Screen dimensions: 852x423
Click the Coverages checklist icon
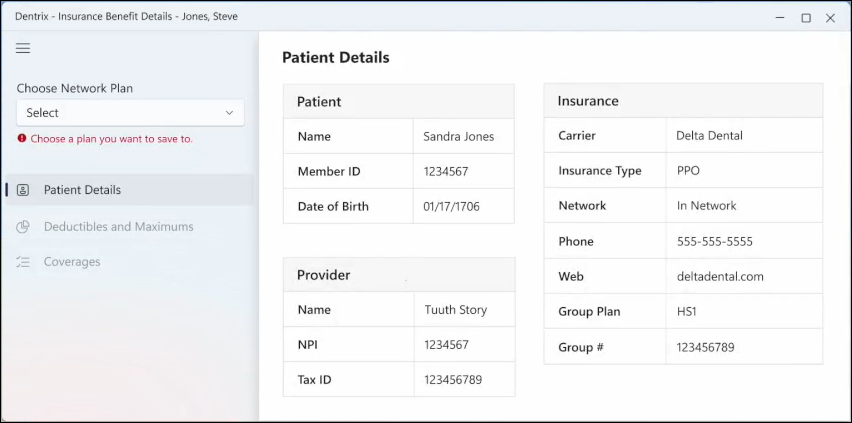pyautogui.click(x=23, y=262)
